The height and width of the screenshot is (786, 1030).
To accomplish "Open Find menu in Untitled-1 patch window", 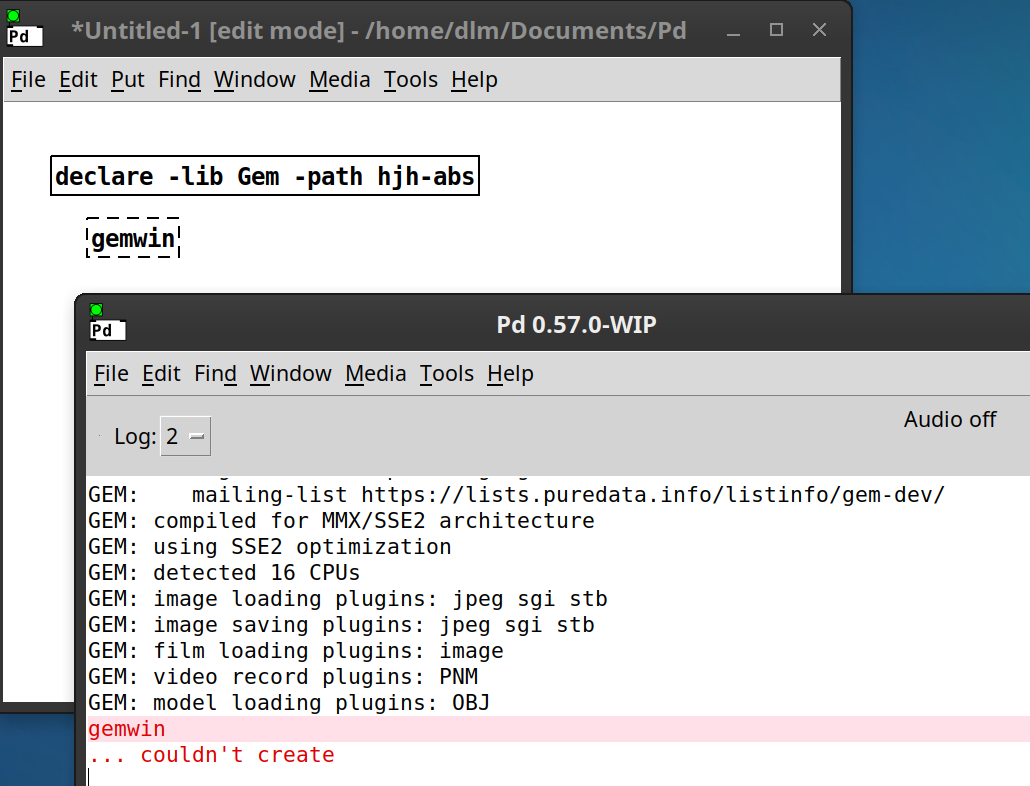I will (179, 79).
